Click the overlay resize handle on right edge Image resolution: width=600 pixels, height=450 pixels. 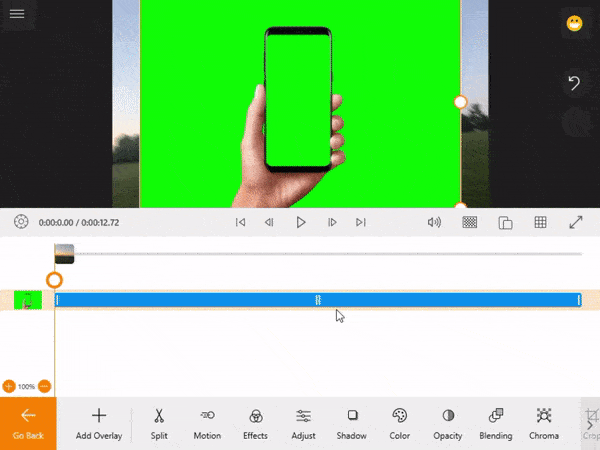click(x=460, y=102)
